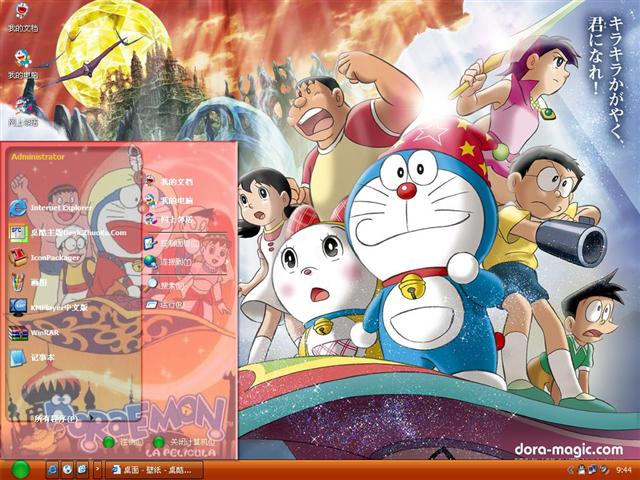Click the second Quick Launch icon

pos(68,469)
